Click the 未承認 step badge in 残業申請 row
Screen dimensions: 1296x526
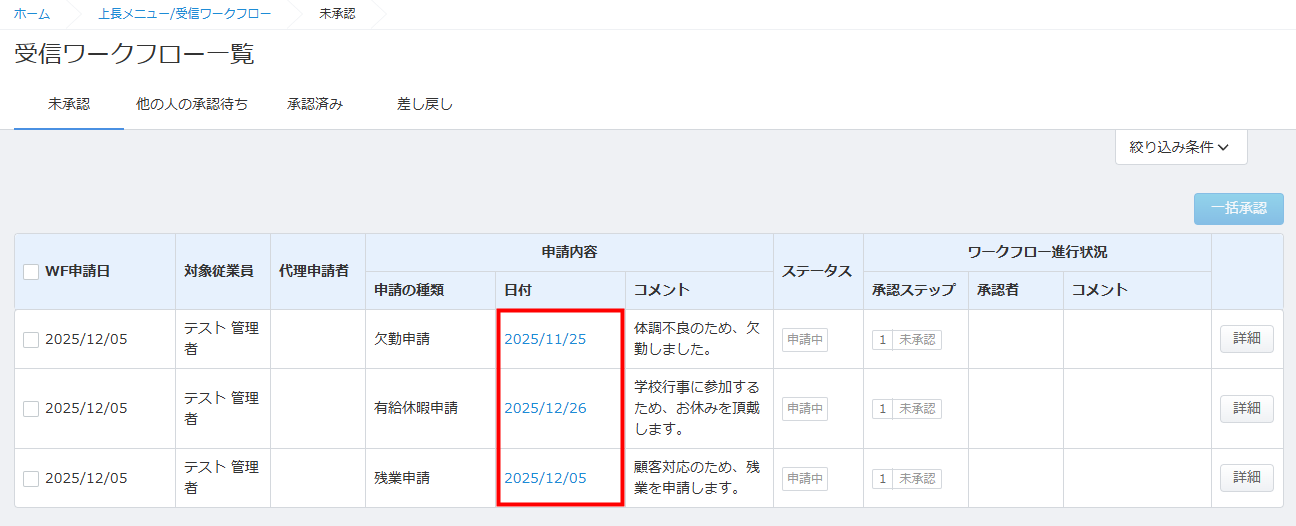coord(917,479)
